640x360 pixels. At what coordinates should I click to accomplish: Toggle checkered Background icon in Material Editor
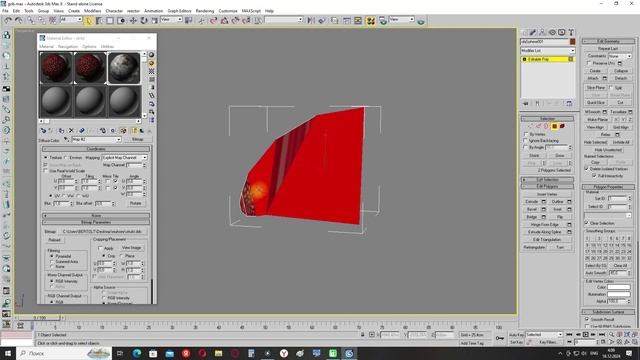pos(151,71)
